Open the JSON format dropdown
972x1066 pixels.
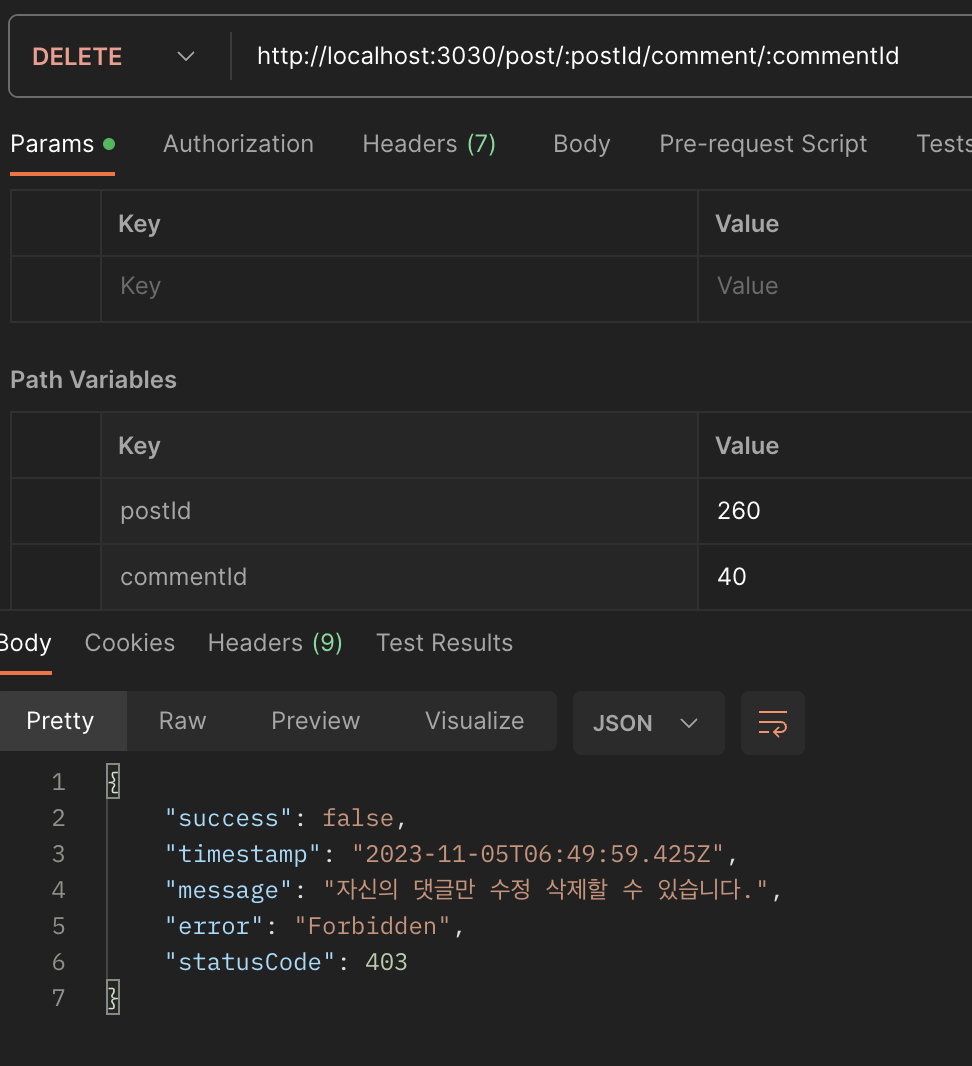(x=648, y=723)
